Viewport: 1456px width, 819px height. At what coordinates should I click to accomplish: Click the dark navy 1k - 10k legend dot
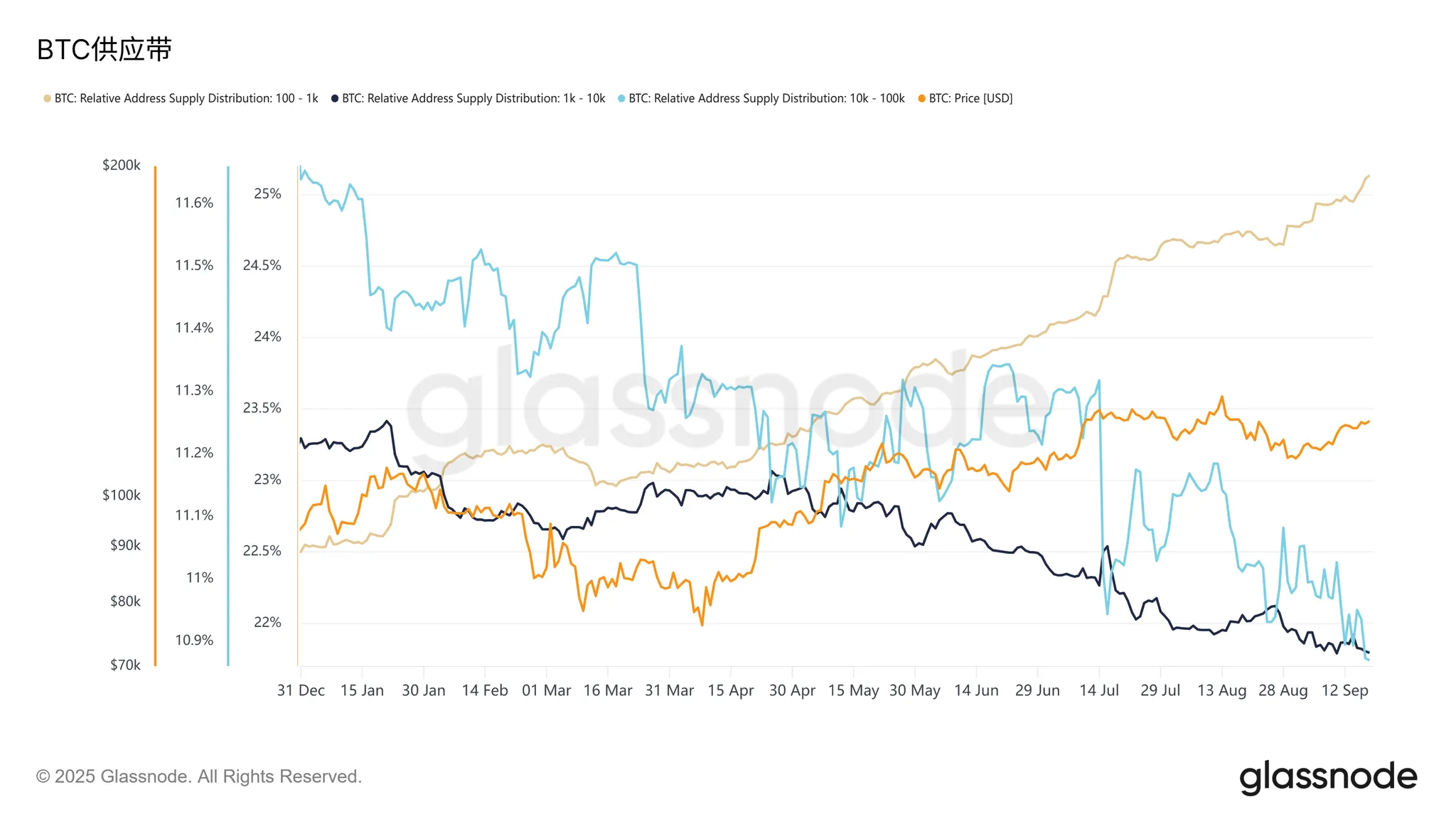[335, 99]
